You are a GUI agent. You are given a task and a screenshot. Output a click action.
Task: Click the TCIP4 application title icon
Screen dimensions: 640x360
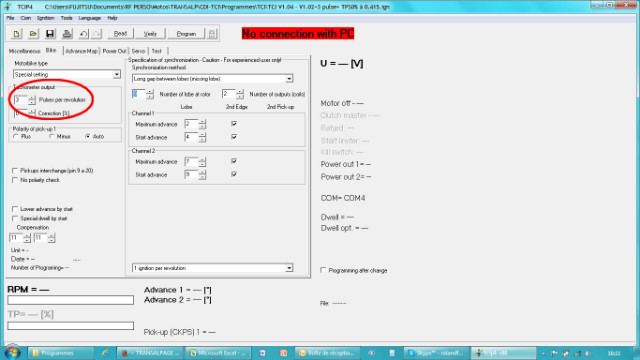click(7, 7)
